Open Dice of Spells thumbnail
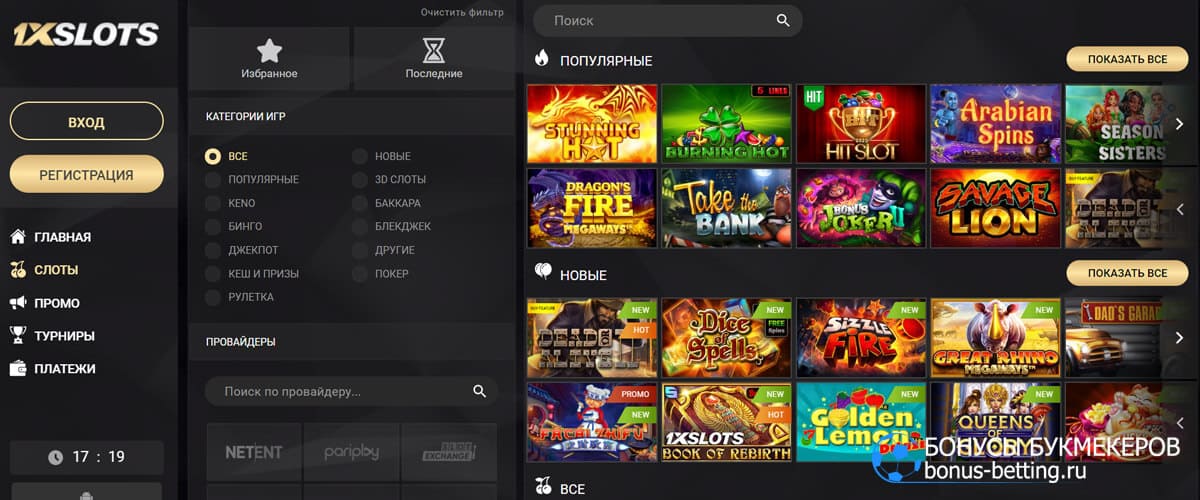1200x500 pixels. coord(726,337)
